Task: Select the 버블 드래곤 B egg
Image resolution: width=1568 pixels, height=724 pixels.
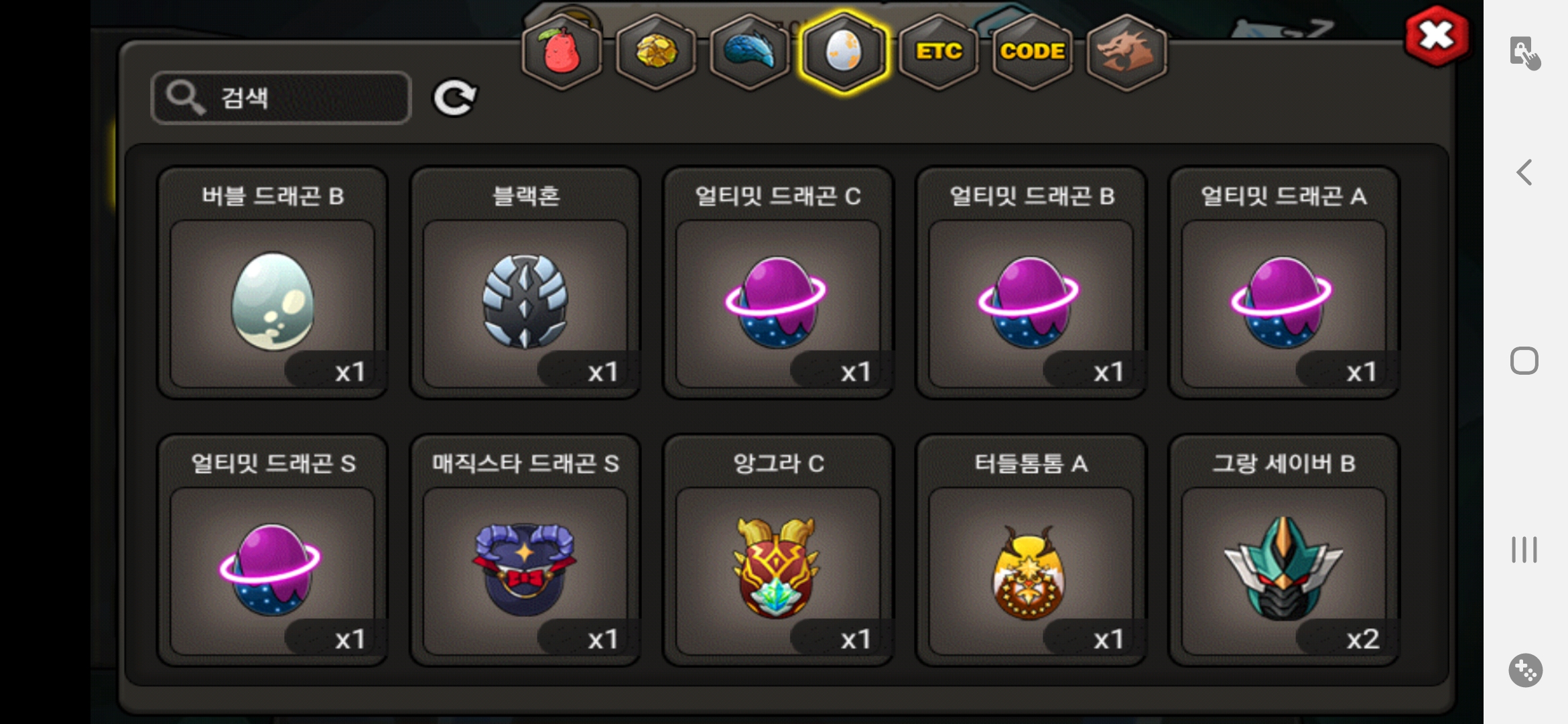Action: (273, 283)
